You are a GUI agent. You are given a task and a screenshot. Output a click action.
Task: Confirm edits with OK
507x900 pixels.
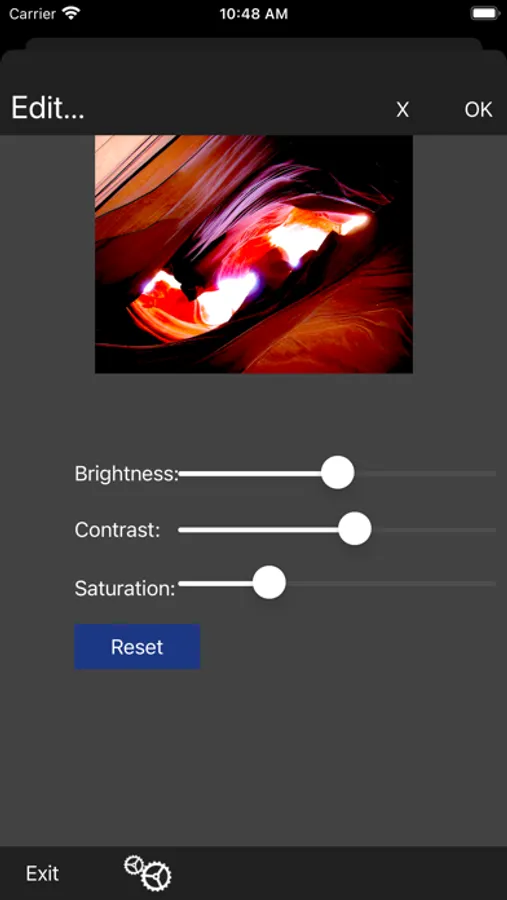point(478,109)
